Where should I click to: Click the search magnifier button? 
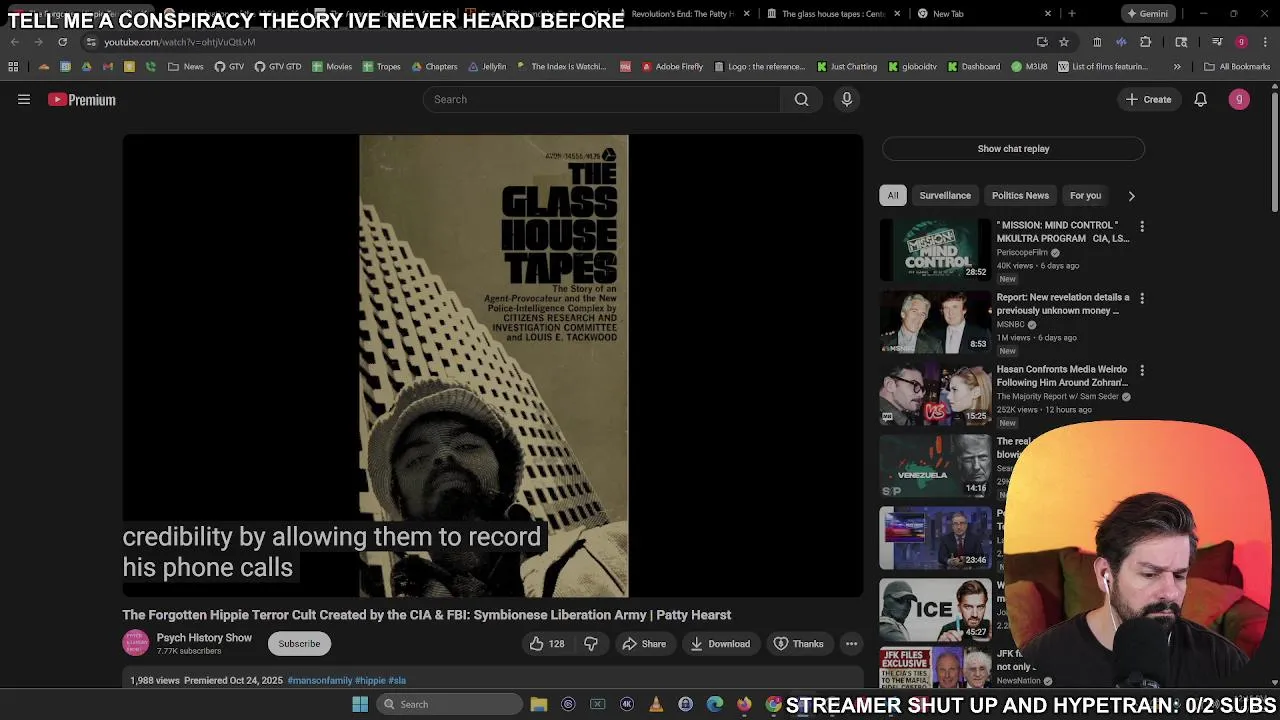(801, 99)
